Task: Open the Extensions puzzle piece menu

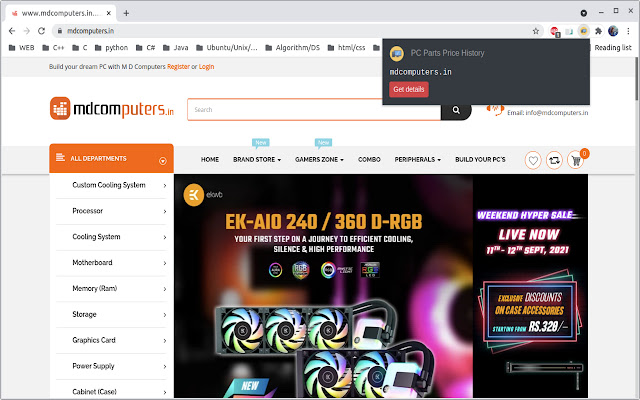Action: click(x=598, y=31)
